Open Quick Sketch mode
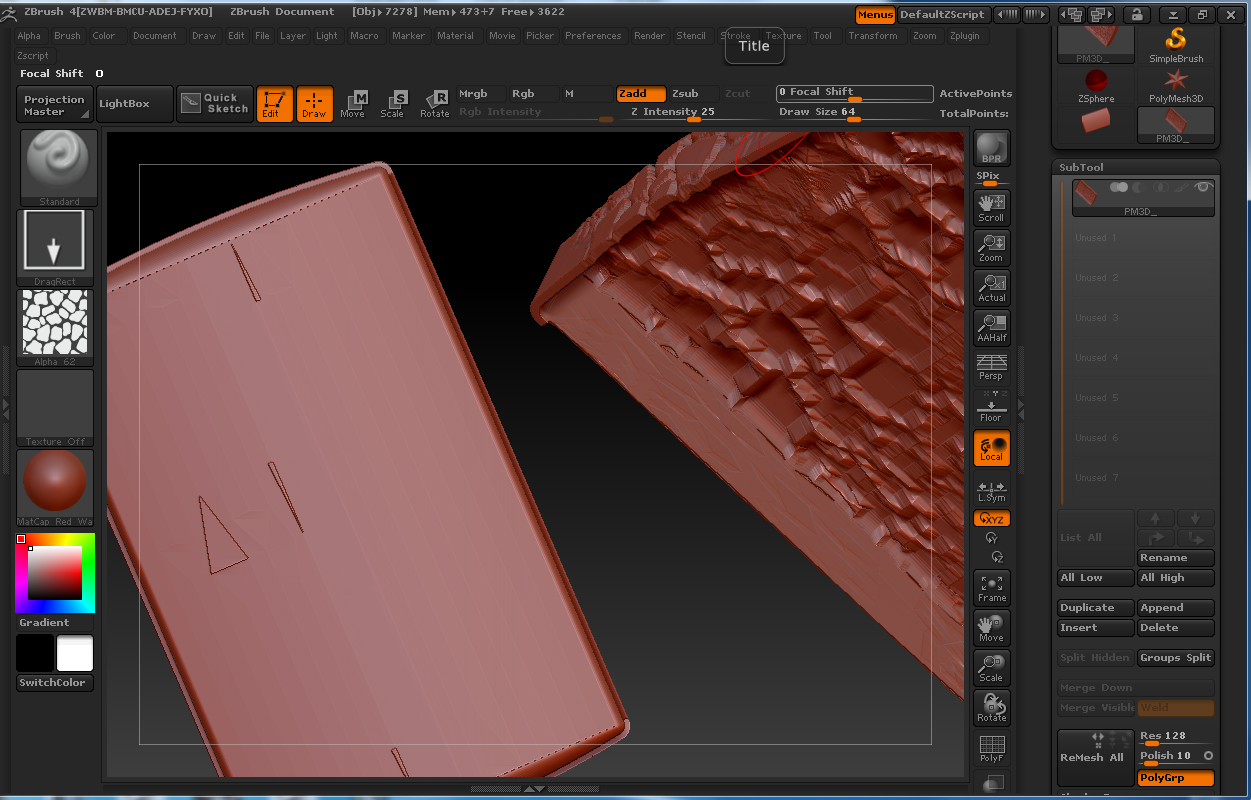 tap(215, 103)
